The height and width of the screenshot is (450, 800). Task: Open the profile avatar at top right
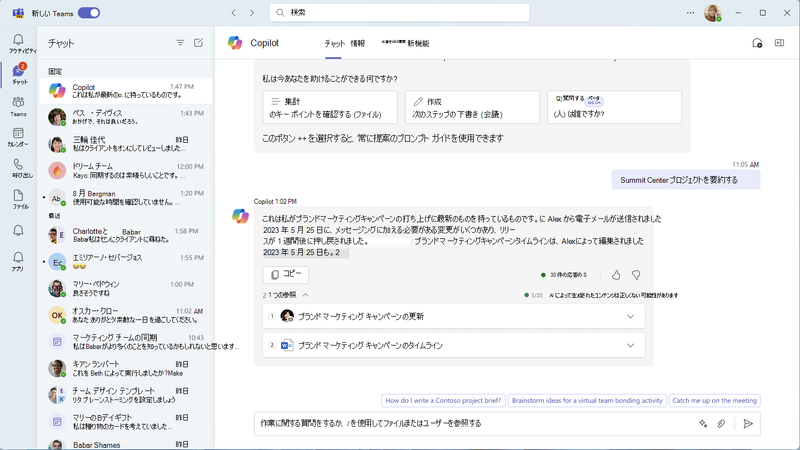713,13
